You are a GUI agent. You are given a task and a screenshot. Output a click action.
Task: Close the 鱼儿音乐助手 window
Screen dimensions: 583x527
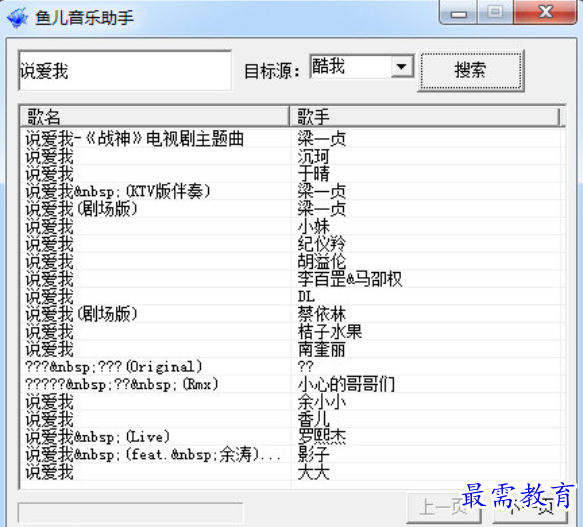545,13
